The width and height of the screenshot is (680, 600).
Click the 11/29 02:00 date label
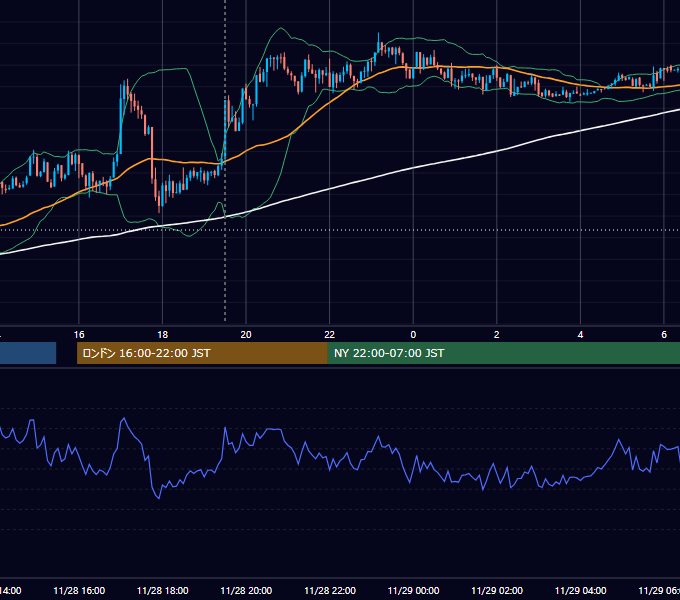pos(497,590)
